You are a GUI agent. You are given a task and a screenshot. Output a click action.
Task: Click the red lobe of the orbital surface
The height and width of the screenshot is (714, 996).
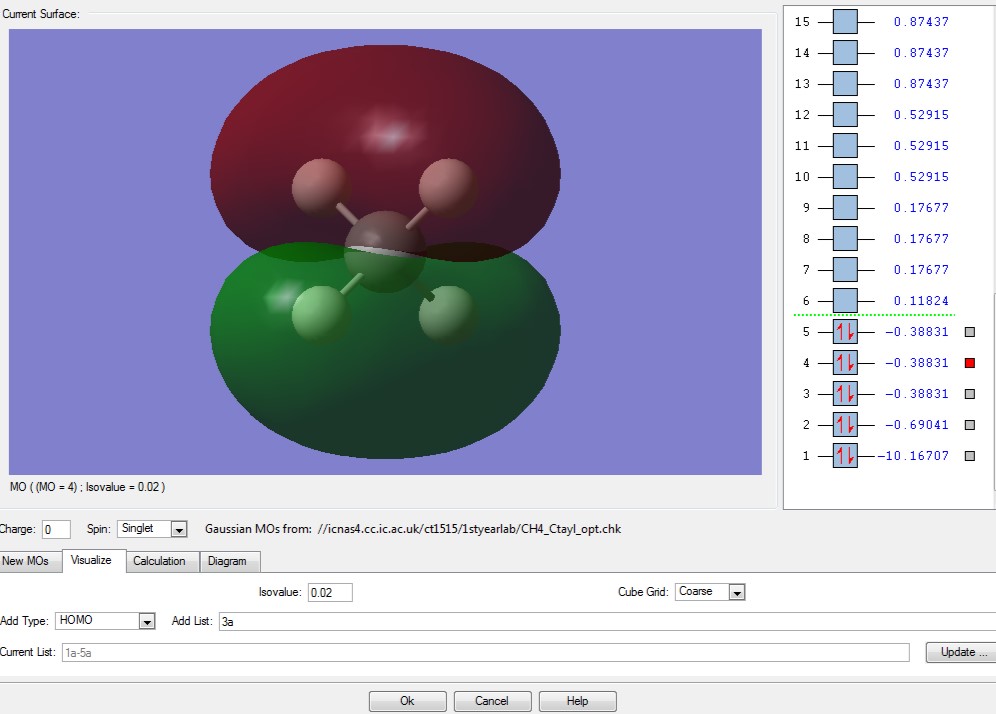click(x=385, y=110)
